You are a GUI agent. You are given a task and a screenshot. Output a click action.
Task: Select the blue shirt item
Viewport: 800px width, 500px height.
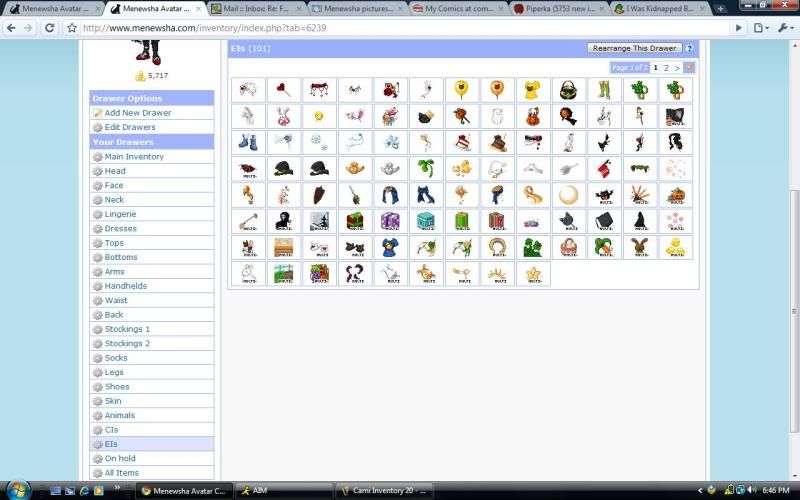391,247
